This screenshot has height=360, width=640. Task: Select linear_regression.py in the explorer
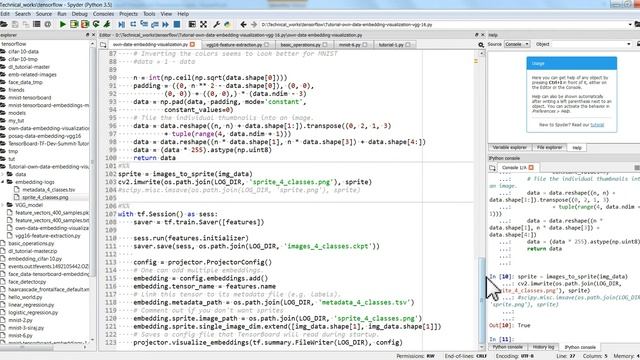[x=31, y=305]
